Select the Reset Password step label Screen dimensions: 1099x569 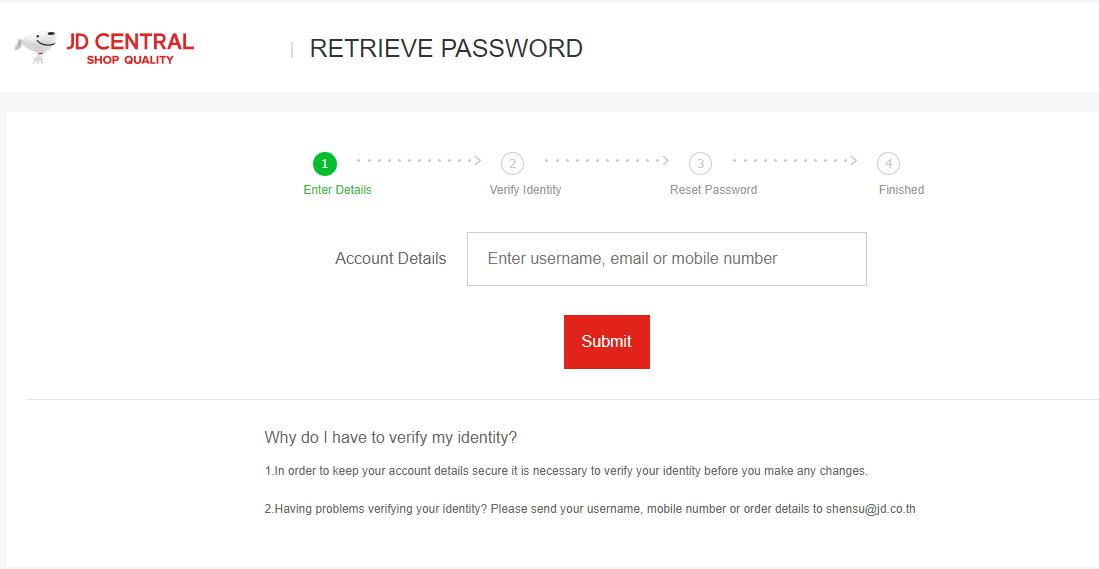pos(714,190)
